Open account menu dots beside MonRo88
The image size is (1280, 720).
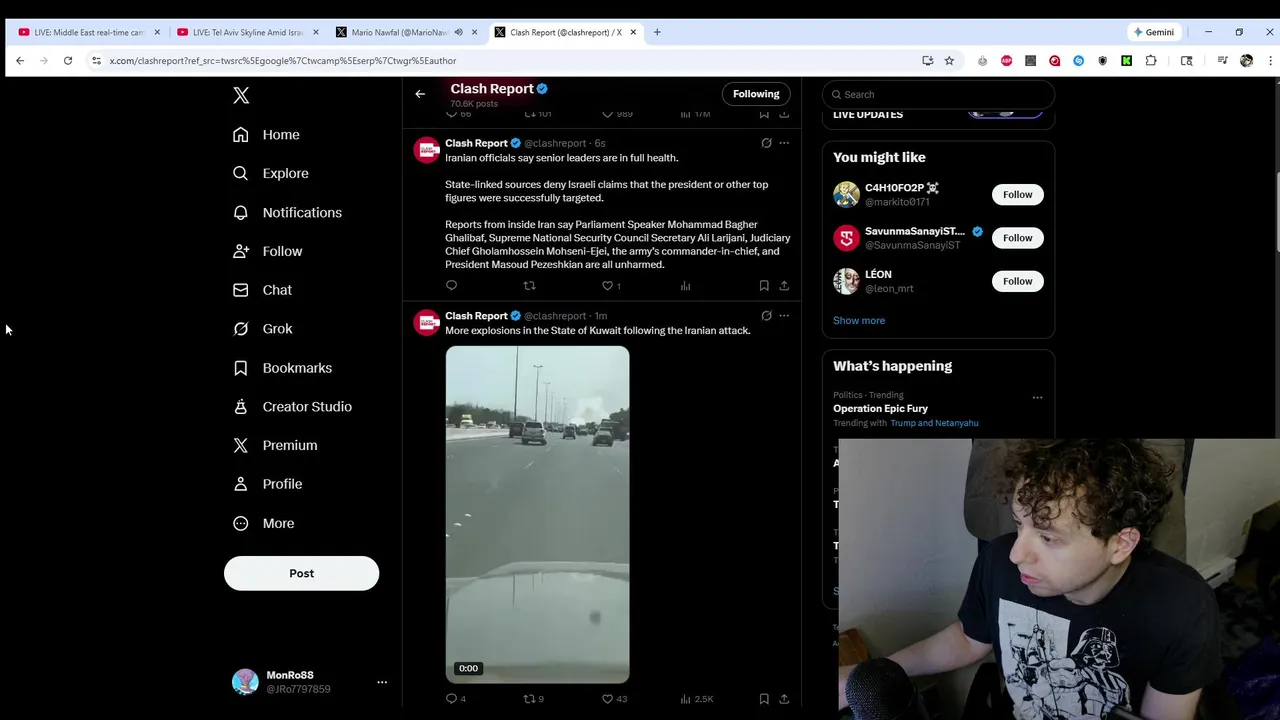[382, 682]
